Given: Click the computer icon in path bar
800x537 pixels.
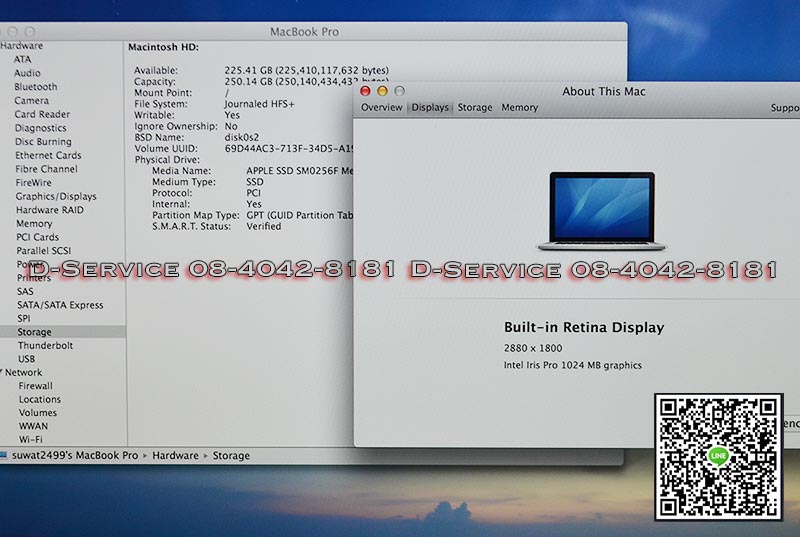Looking at the screenshot, I should pyautogui.click(x=4, y=455).
